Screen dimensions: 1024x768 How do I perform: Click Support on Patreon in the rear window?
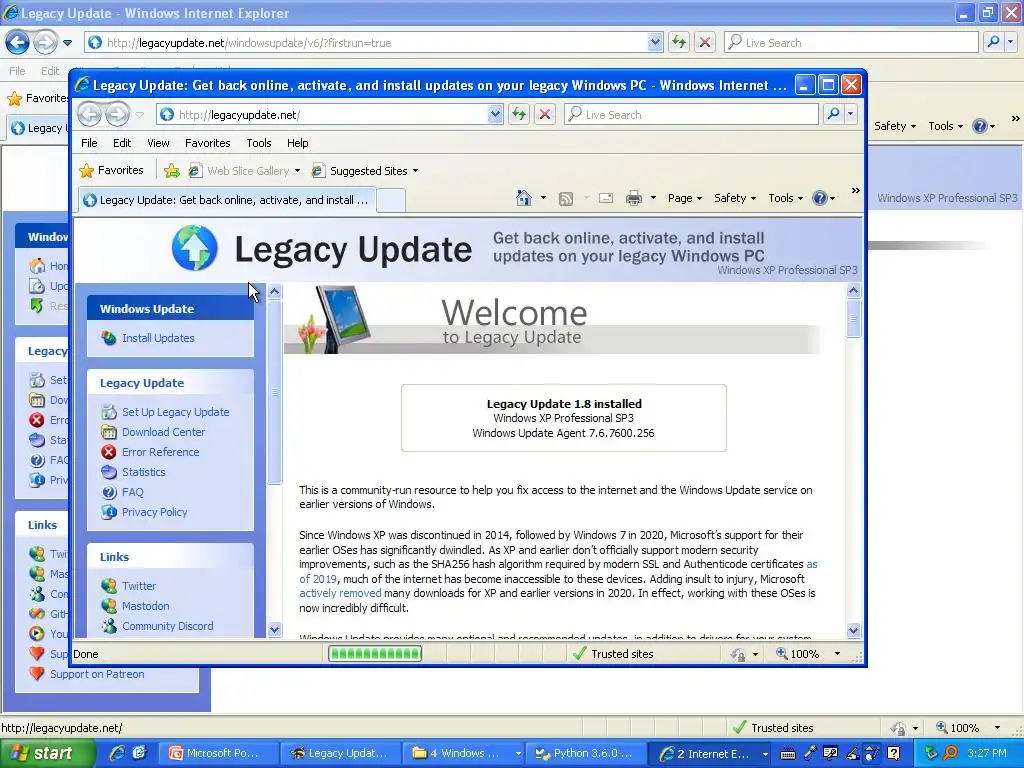[x=97, y=674]
